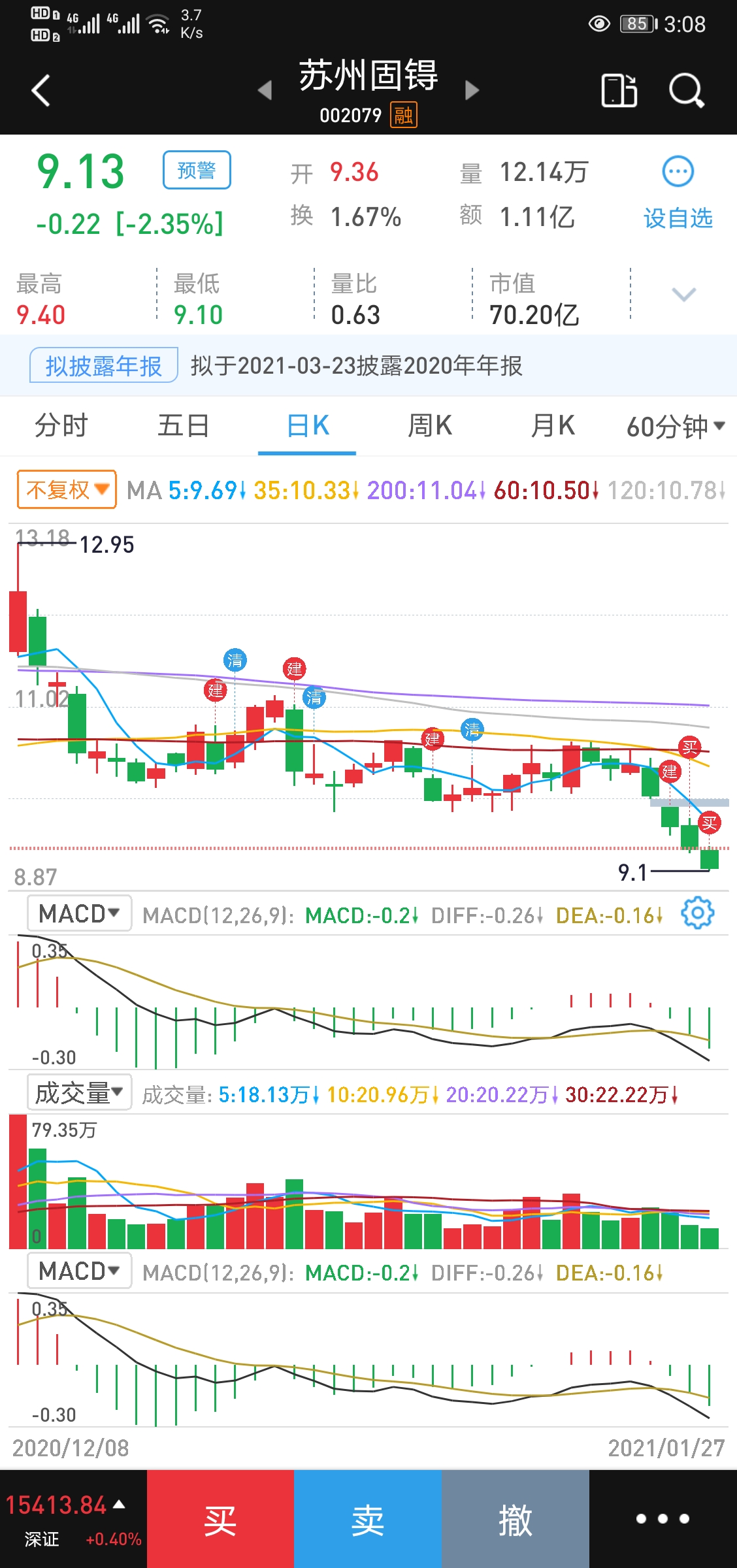Add stock to watchlist via 设自选
This screenshot has height=1568, width=737.
(678, 218)
